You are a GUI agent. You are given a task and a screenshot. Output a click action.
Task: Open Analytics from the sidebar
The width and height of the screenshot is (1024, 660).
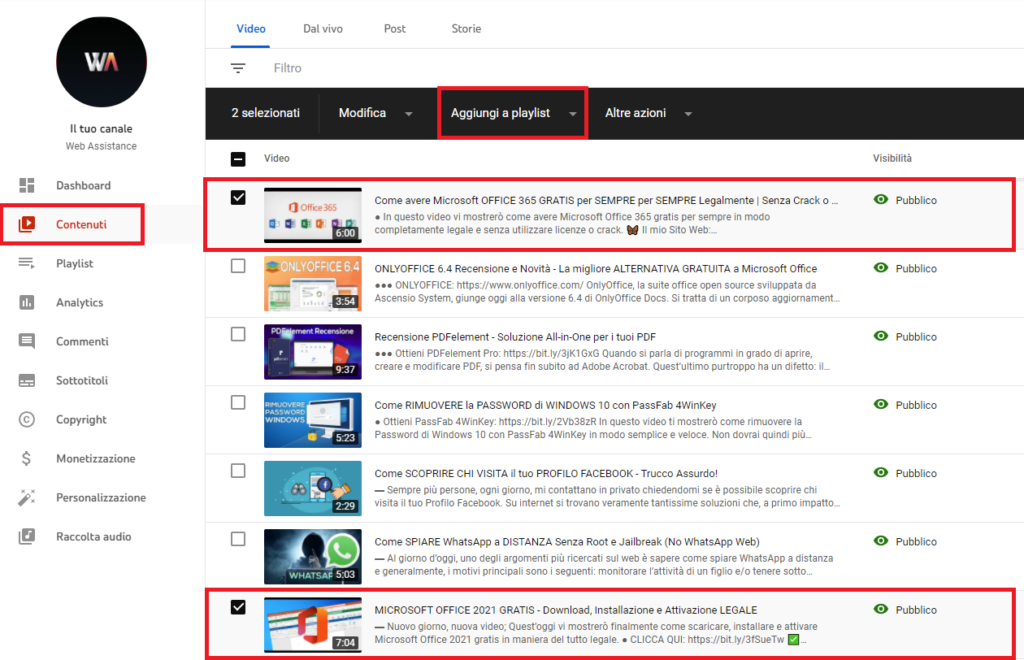click(x=80, y=302)
